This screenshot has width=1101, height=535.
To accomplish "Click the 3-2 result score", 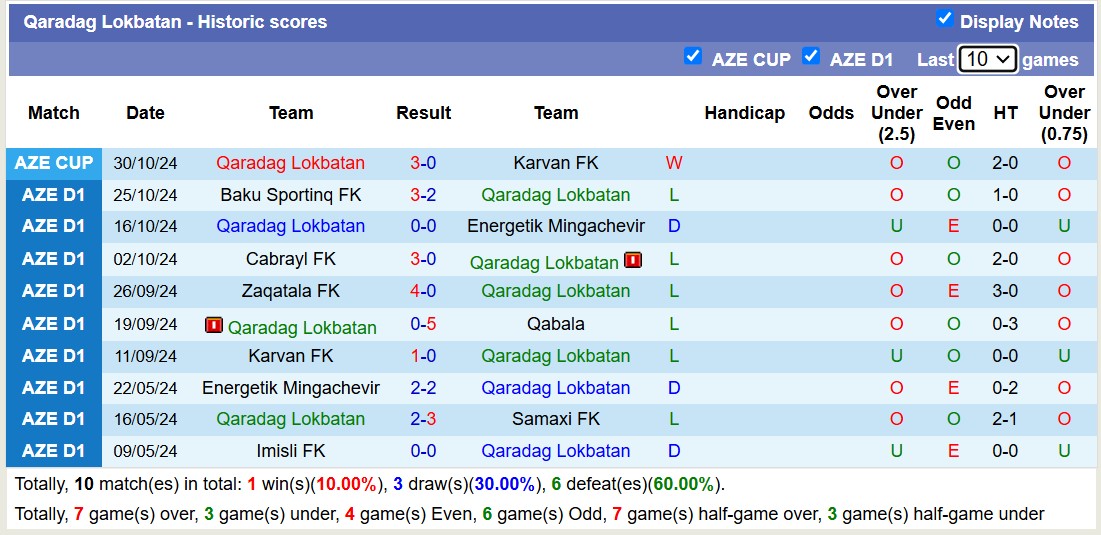I will coord(423,195).
